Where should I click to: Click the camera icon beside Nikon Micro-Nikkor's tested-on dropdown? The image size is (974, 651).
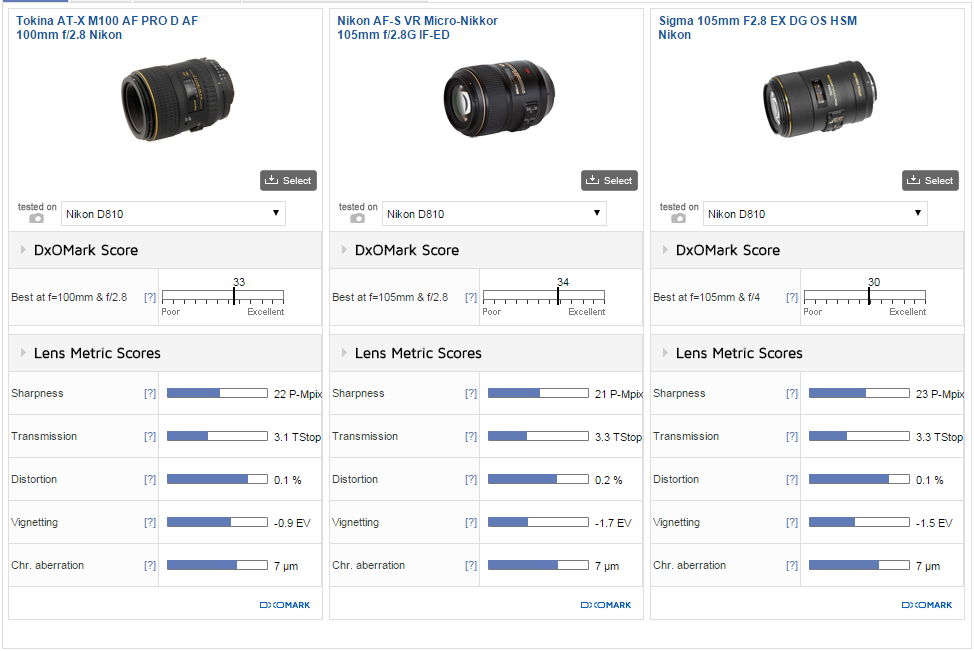point(357,218)
